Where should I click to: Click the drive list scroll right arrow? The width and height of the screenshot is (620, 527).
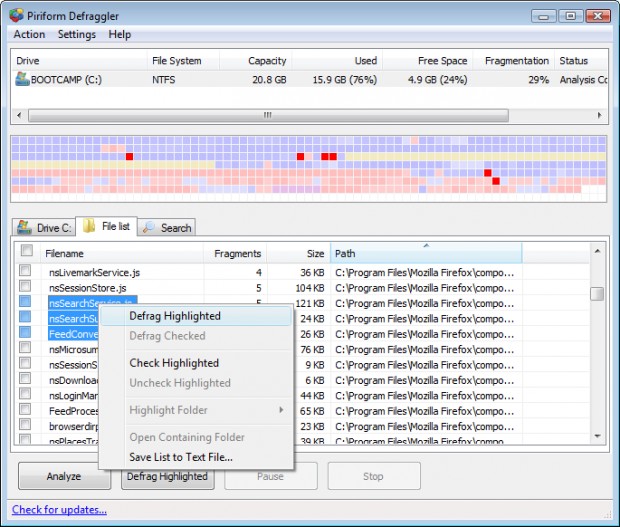point(600,115)
